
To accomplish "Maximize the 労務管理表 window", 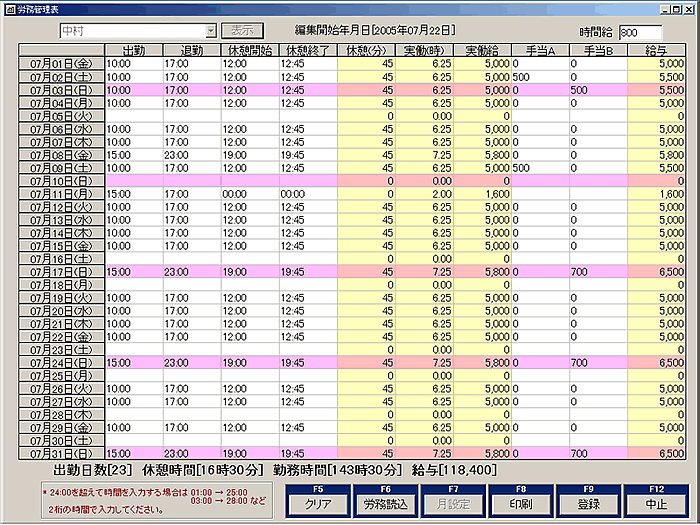I will click(x=677, y=9).
